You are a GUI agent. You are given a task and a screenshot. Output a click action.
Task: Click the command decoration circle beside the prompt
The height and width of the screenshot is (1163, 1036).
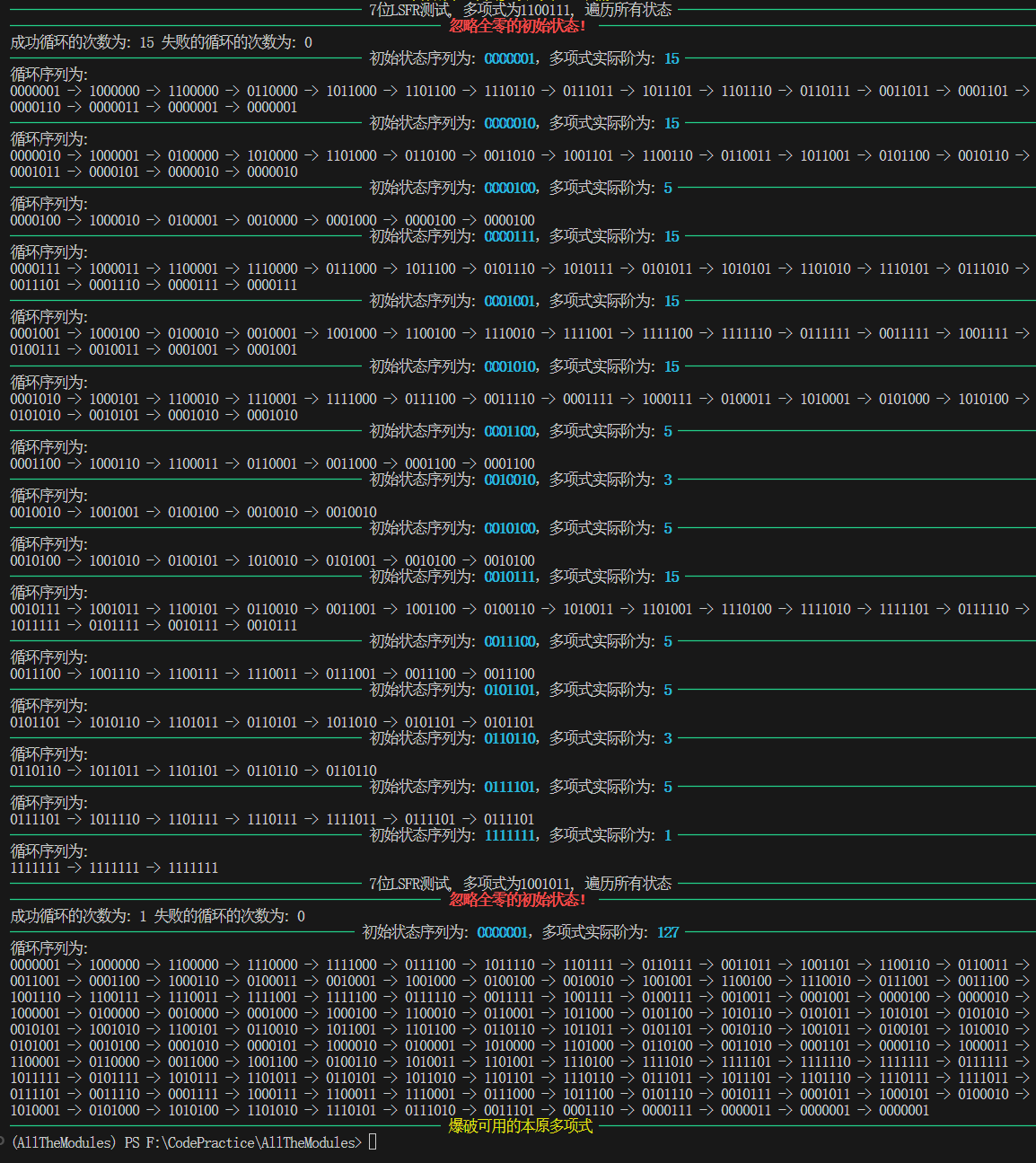(x=3, y=1142)
